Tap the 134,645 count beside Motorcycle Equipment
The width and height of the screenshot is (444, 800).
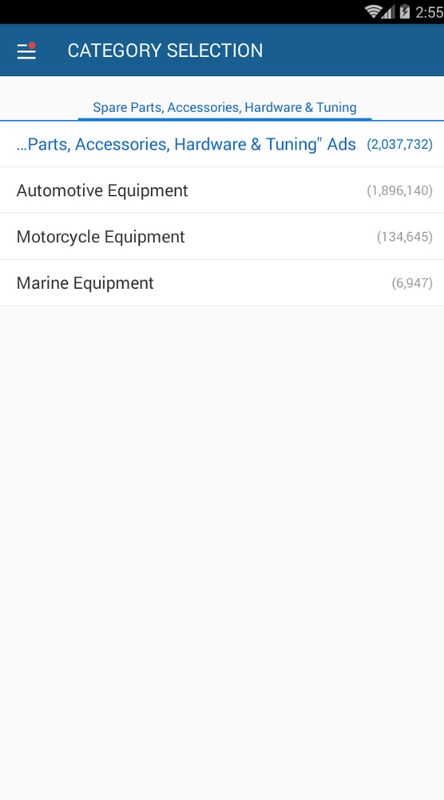pos(405,237)
